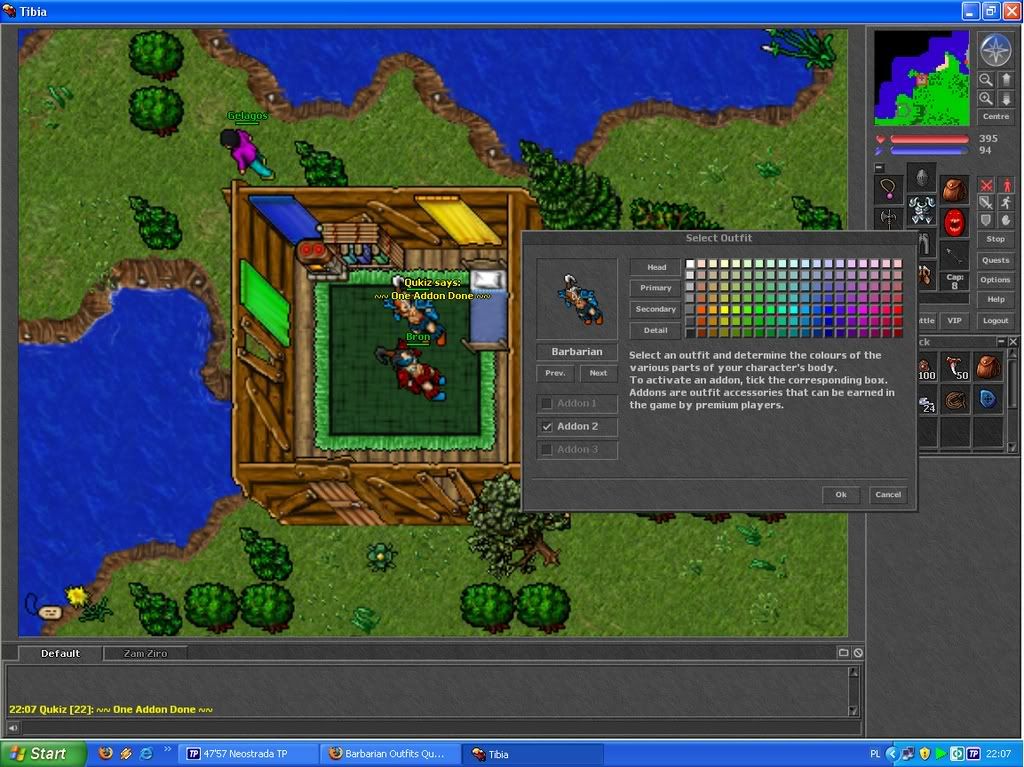
Task: Click the chat ignore circle icon
Action: (858, 653)
